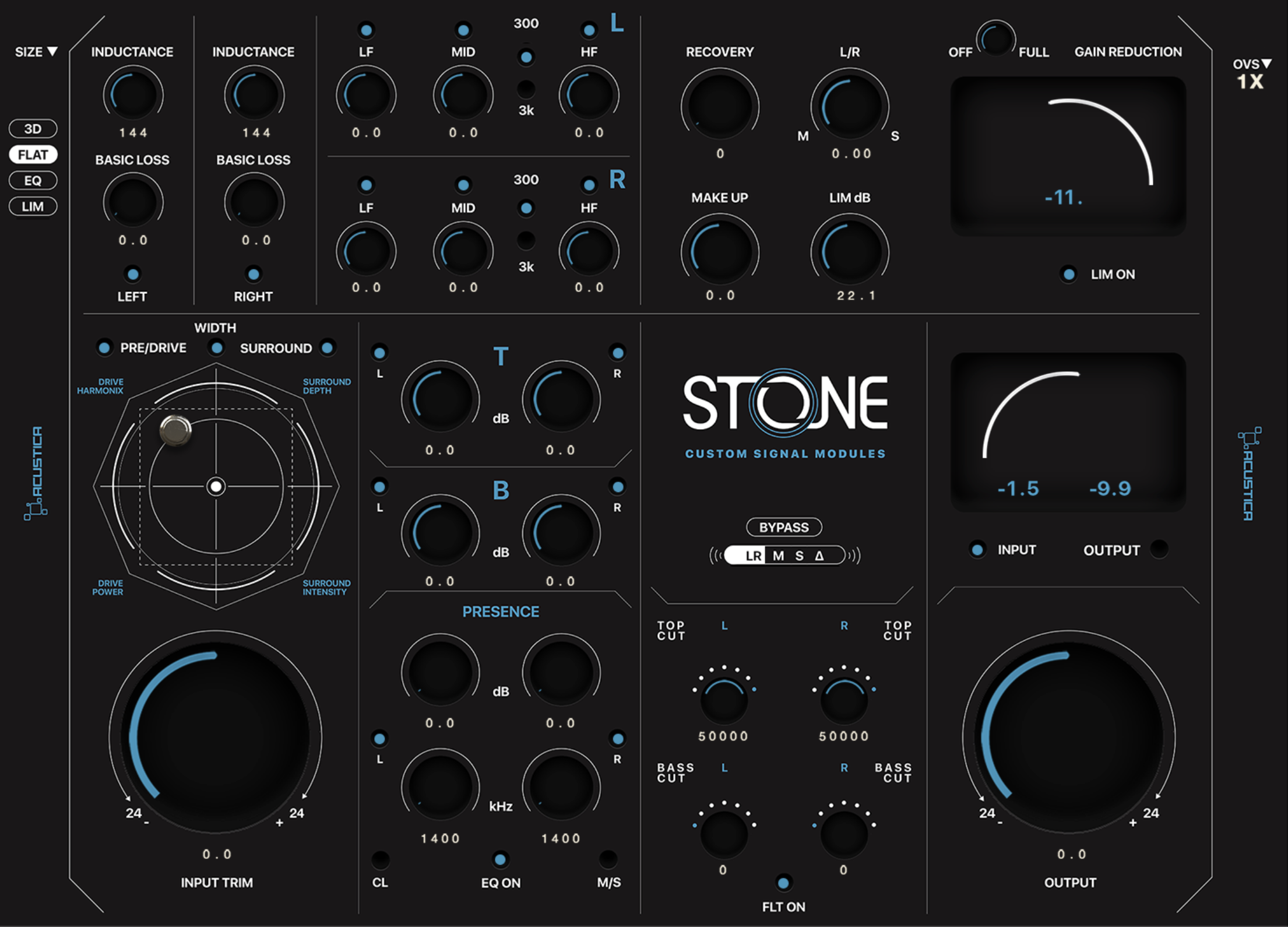This screenshot has height=927, width=1288.
Task: Switch to the 3D skin view
Action: [x=33, y=129]
